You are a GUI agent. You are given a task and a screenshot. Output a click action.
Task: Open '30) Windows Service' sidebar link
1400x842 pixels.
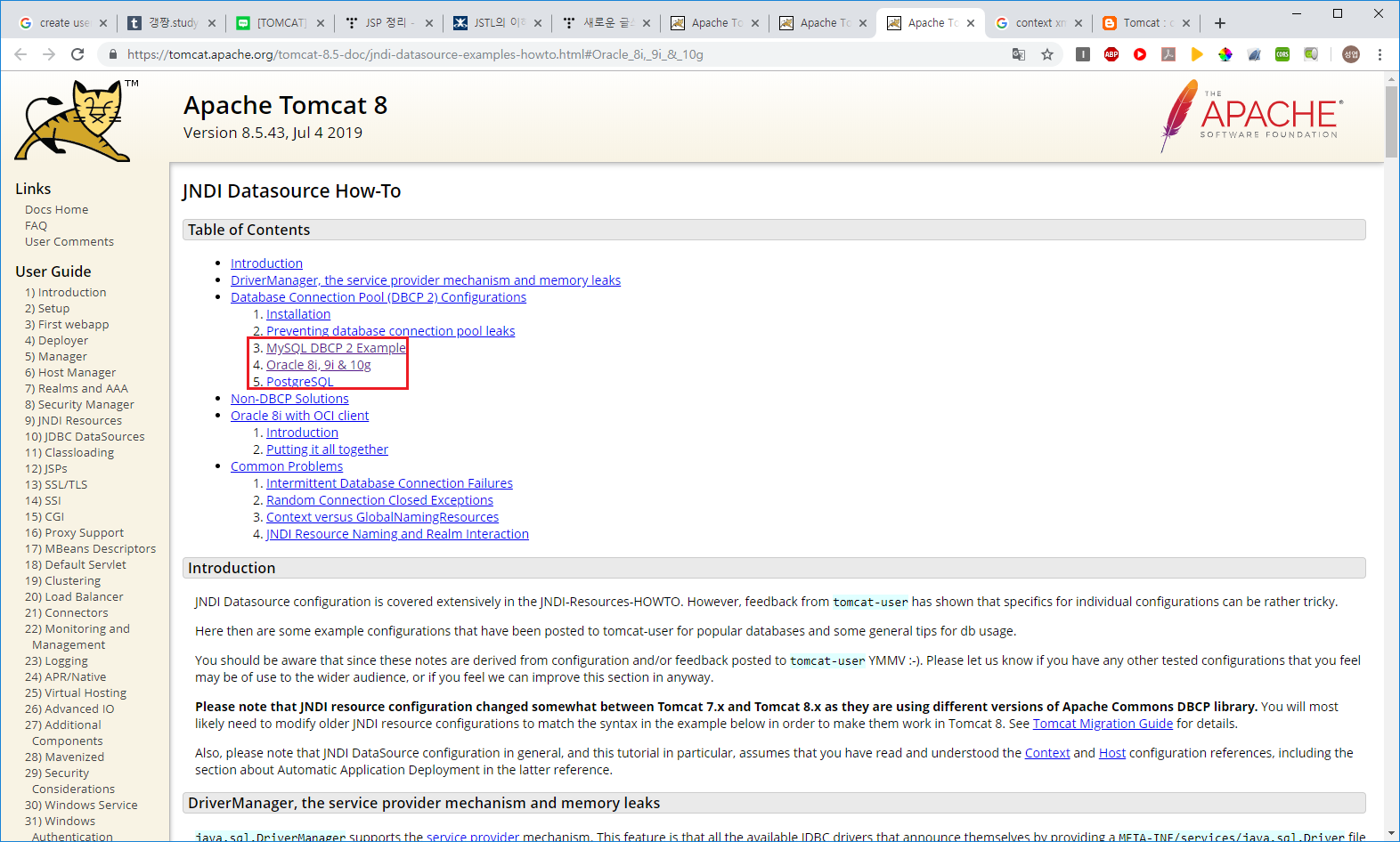click(x=81, y=806)
